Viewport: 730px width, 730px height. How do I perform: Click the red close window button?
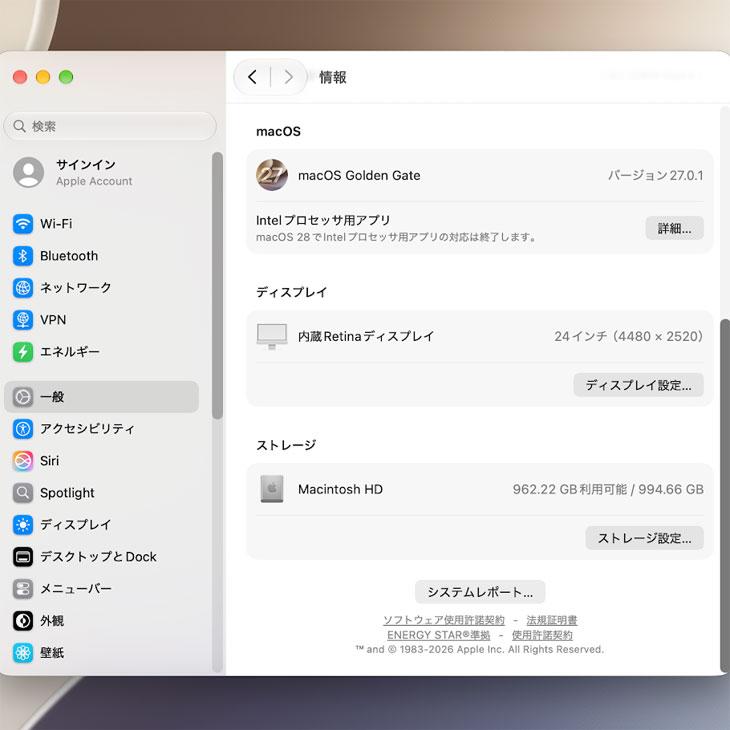pos(20,77)
